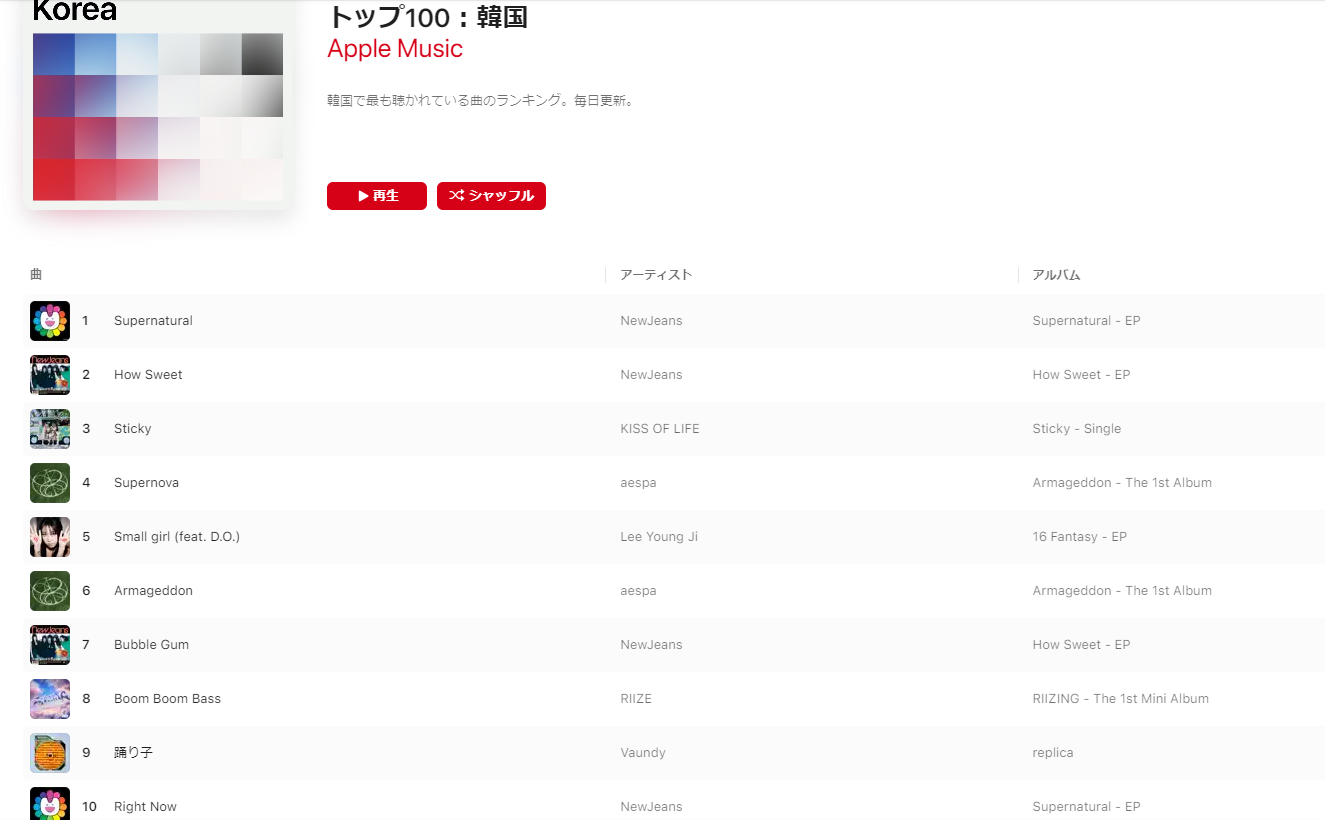Click the 踊り子 track album artwork

point(50,753)
